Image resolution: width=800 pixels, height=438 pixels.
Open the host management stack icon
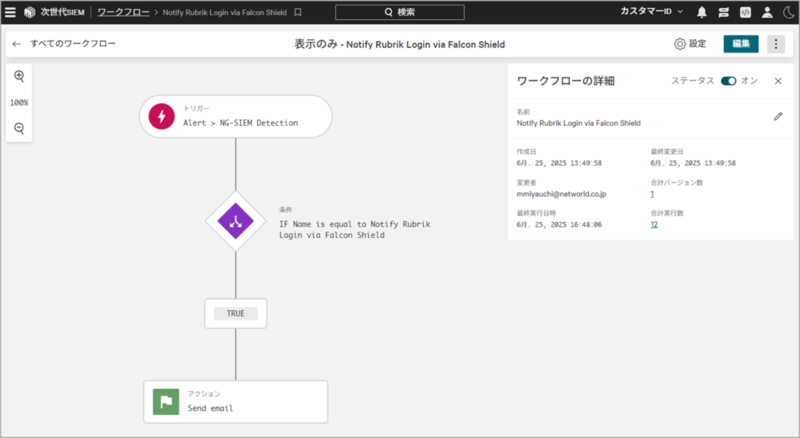tap(723, 12)
